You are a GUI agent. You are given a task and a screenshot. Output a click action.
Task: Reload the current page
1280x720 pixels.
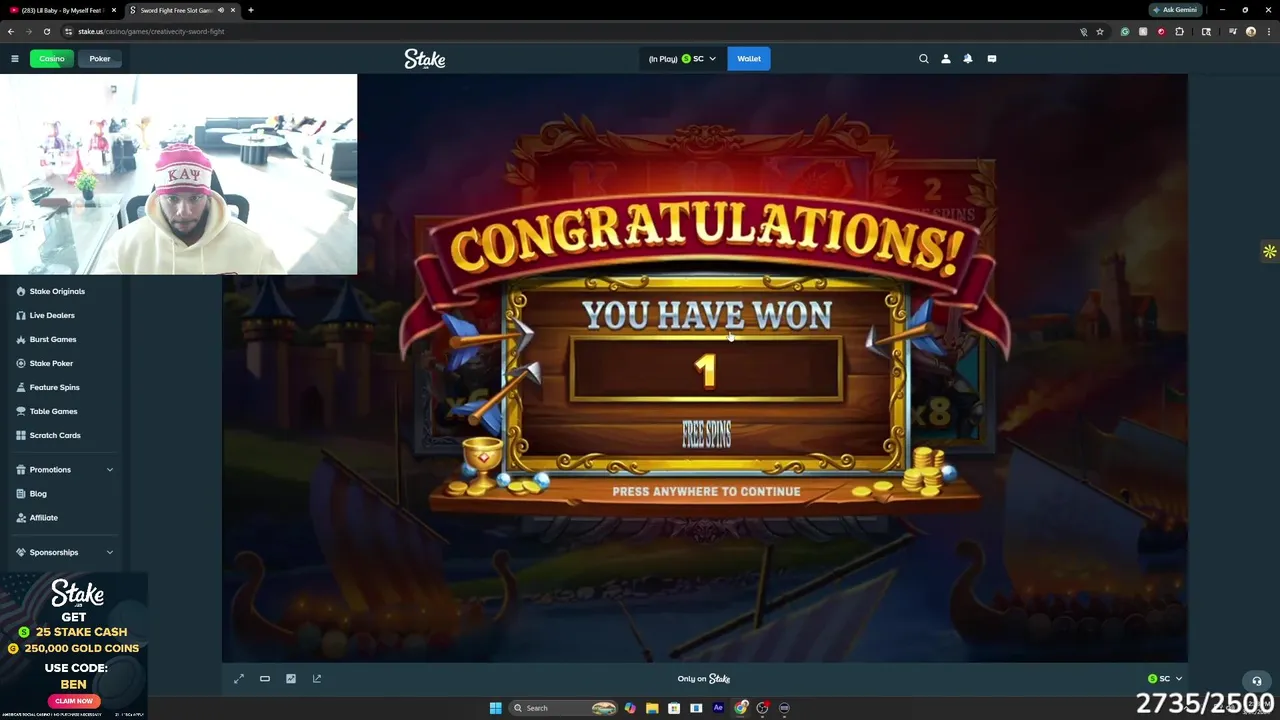click(46, 31)
